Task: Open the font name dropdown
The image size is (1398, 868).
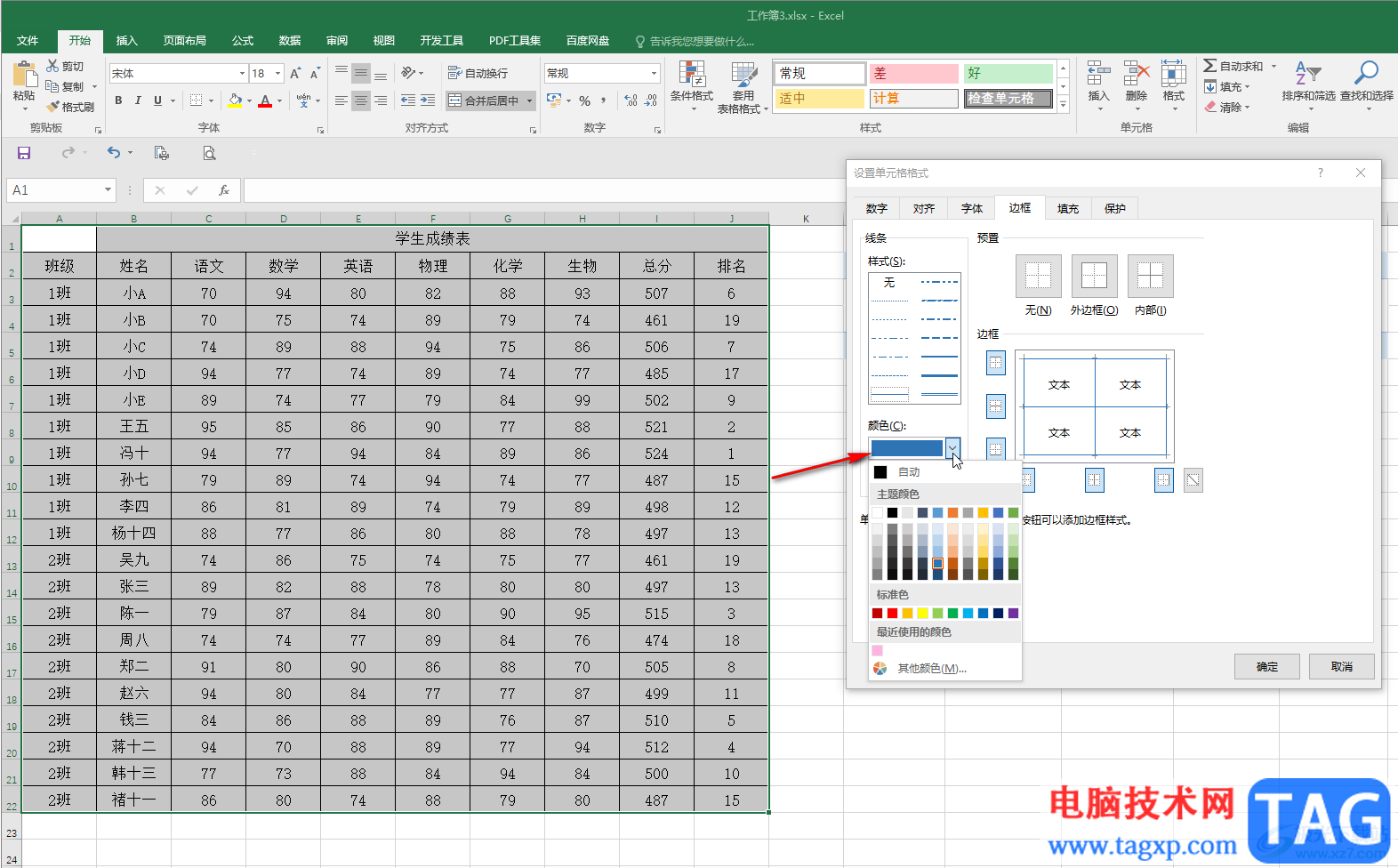Action: pyautogui.click(x=242, y=73)
